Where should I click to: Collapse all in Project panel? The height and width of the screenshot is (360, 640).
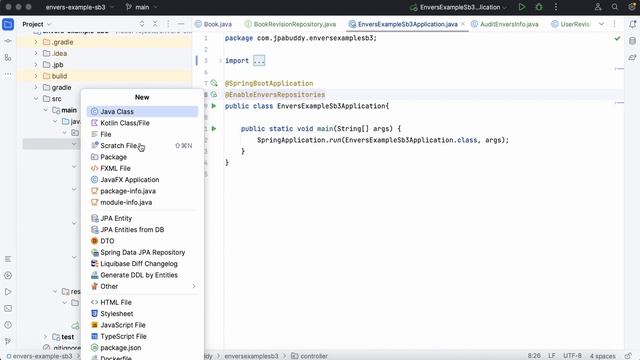tap(155, 24)
